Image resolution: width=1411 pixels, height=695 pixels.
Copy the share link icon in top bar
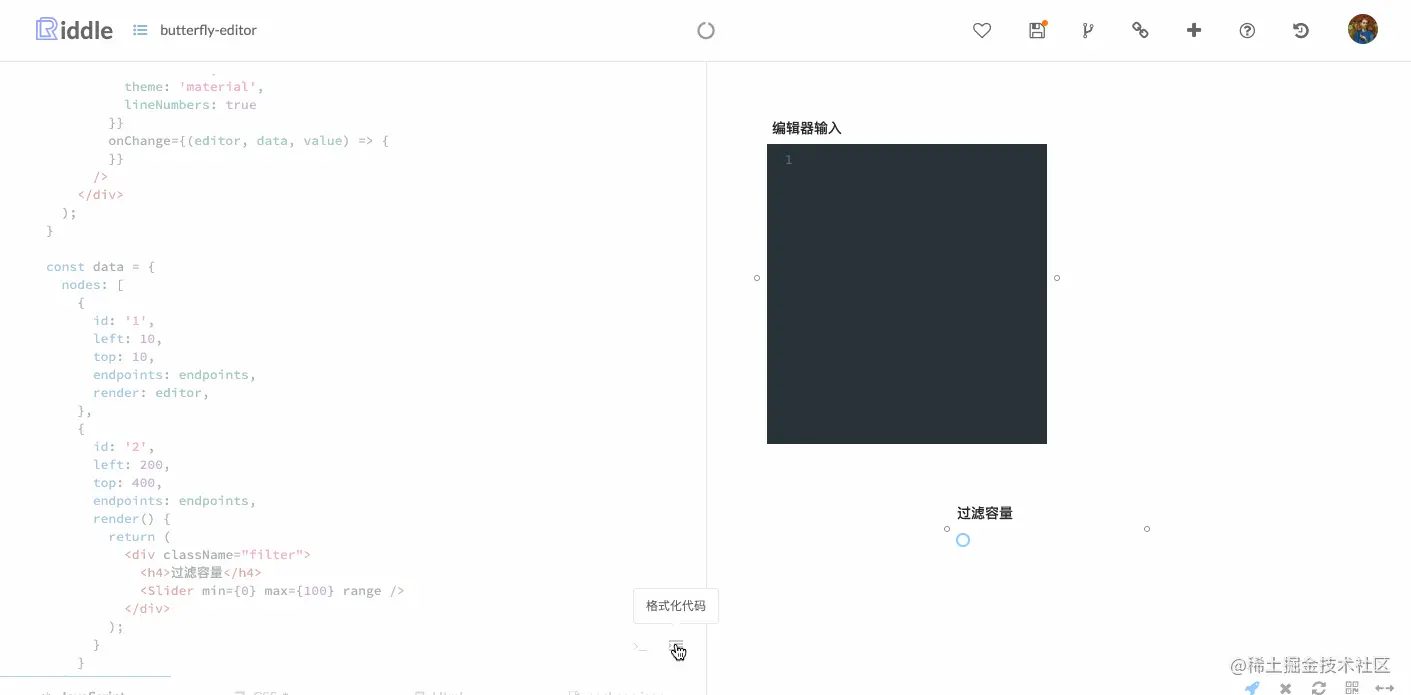pos(1140,30)
